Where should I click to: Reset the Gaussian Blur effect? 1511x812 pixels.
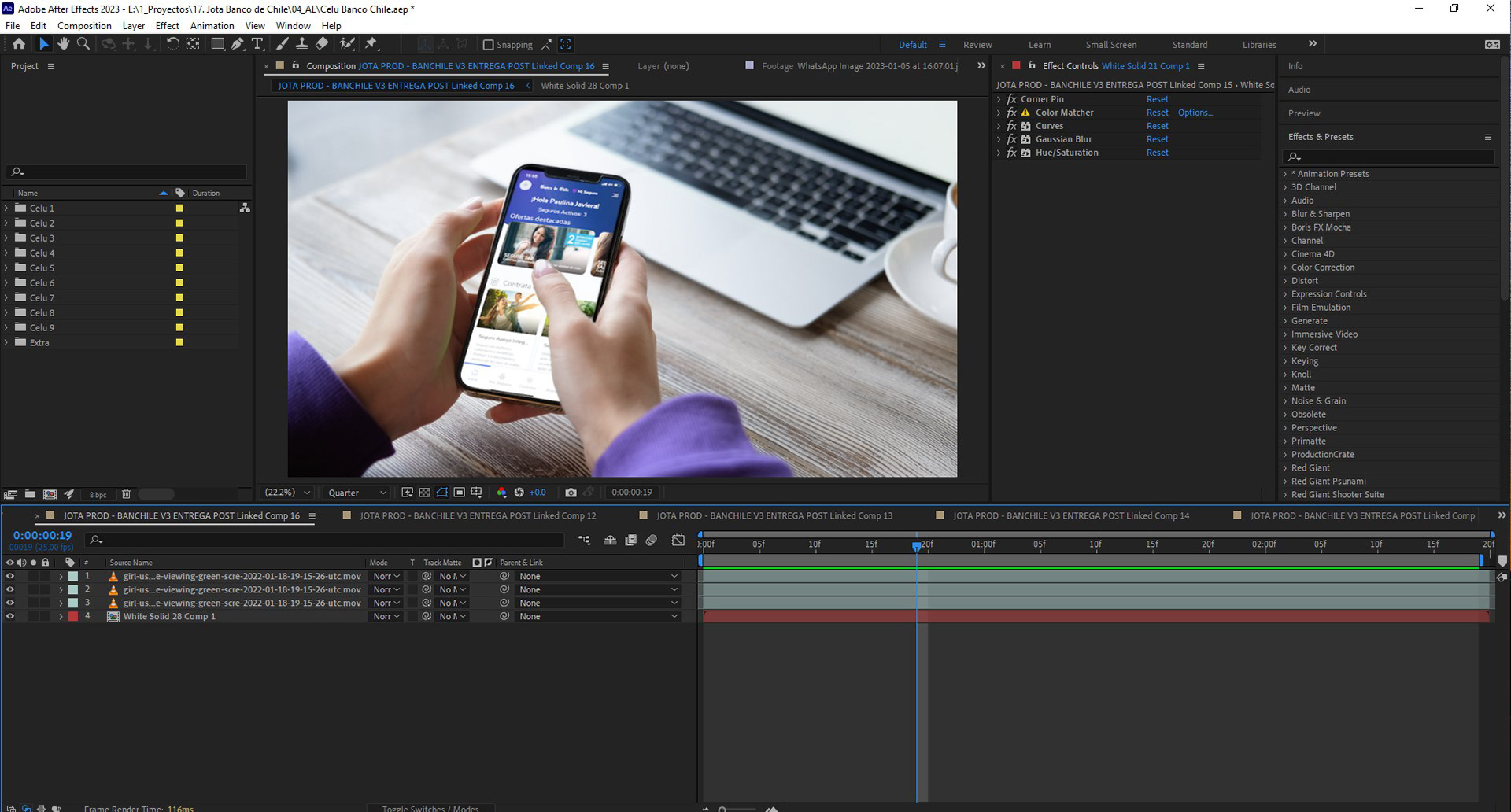(1157, 139)
